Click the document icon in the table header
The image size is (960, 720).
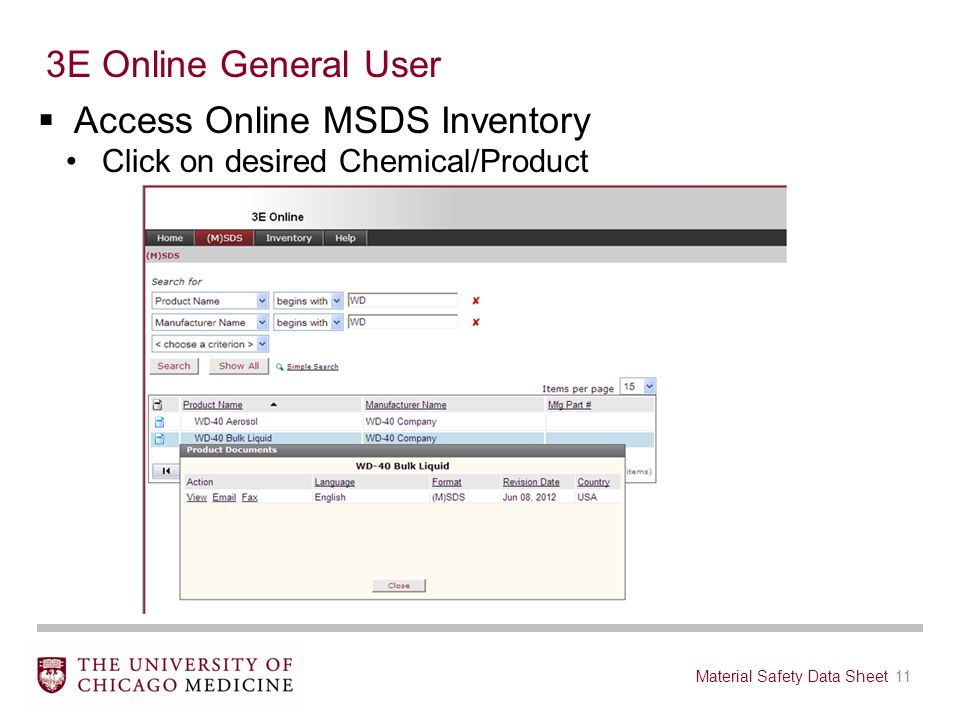[x=158, y=405]
